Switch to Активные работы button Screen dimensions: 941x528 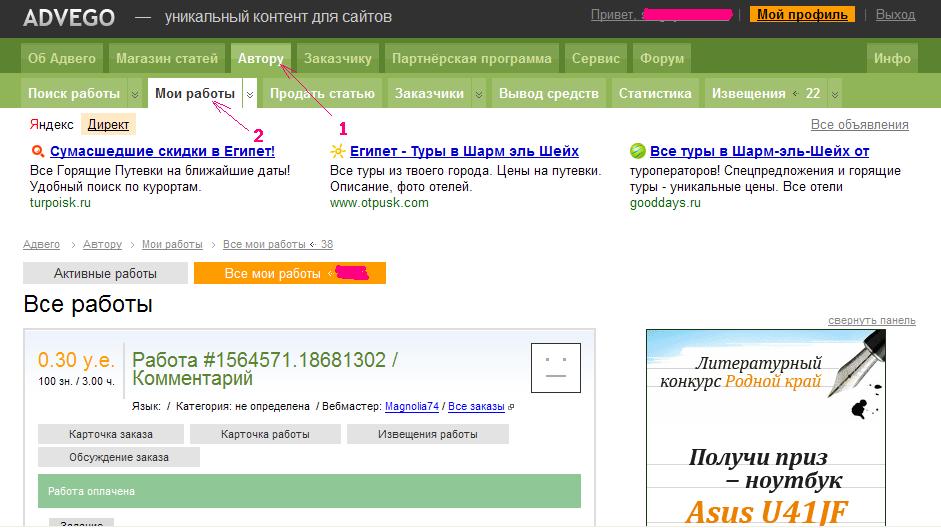[105, 273]
